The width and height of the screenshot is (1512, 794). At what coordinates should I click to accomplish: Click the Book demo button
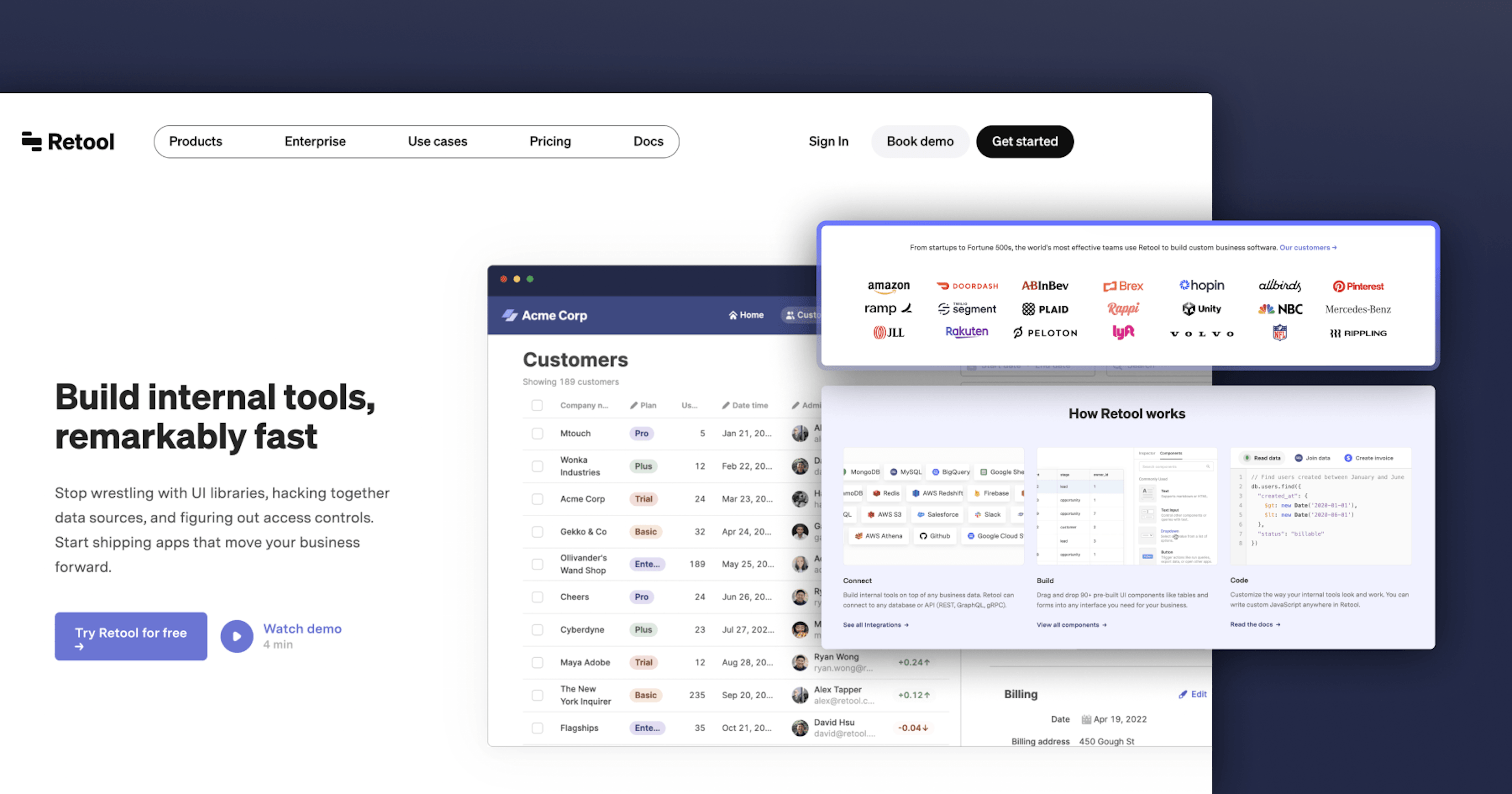pos(920,141)
